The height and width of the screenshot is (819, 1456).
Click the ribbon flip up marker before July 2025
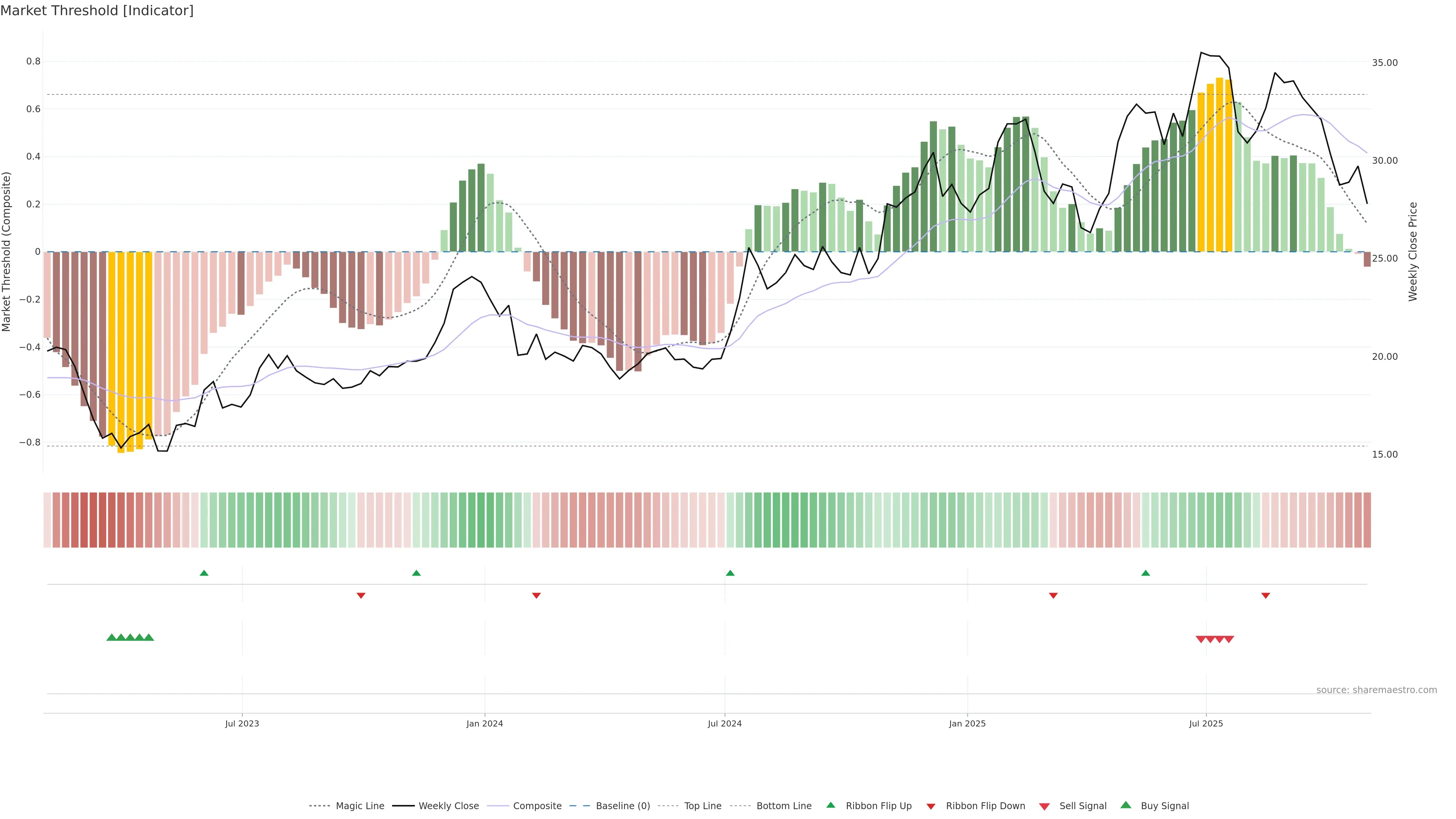pos(1146,573)
